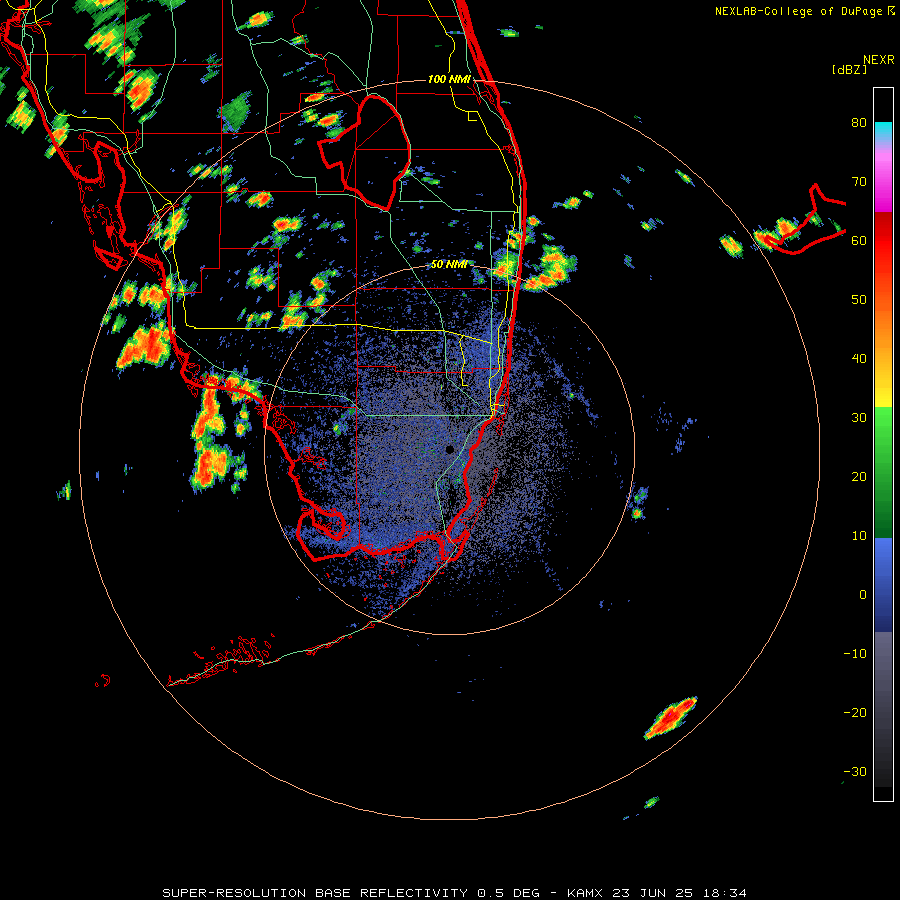The image size is (900, 900).
Task: Pick the red segment of the color bar
Action: pyautogui.click(x=883, y=241)
